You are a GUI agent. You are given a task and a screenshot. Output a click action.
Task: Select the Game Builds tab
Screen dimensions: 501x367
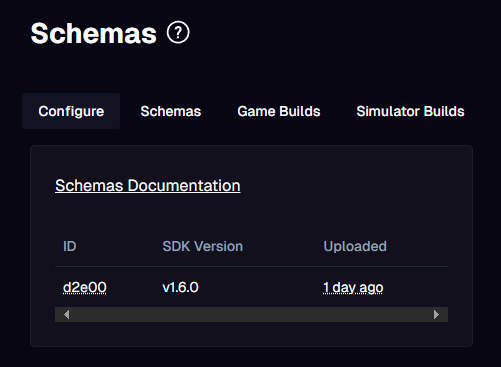[279, 111]
